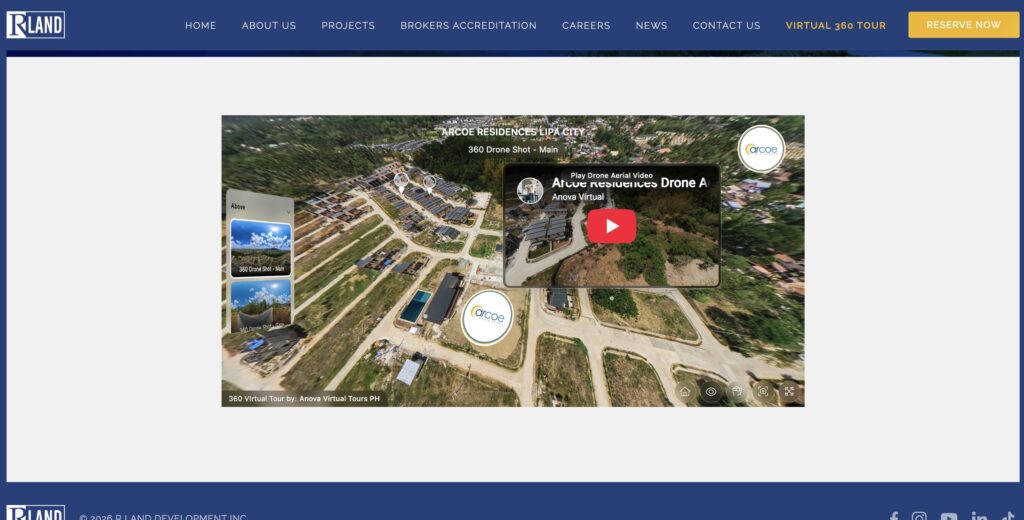Open the second 360 Drone Shot thumbnail
This screenshot has width=1024, height=520.
point(261,306)
